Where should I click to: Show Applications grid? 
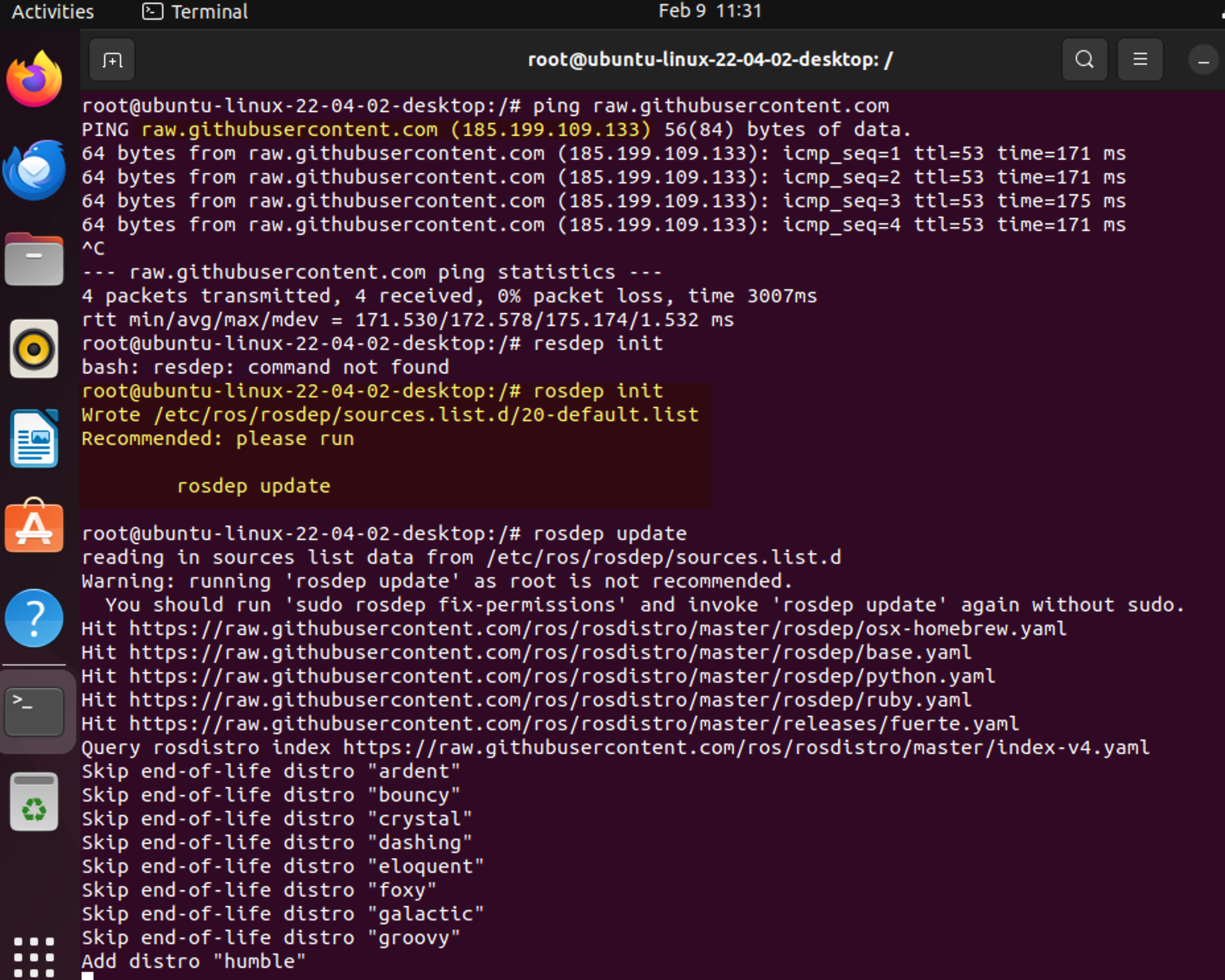coord(34,957)
